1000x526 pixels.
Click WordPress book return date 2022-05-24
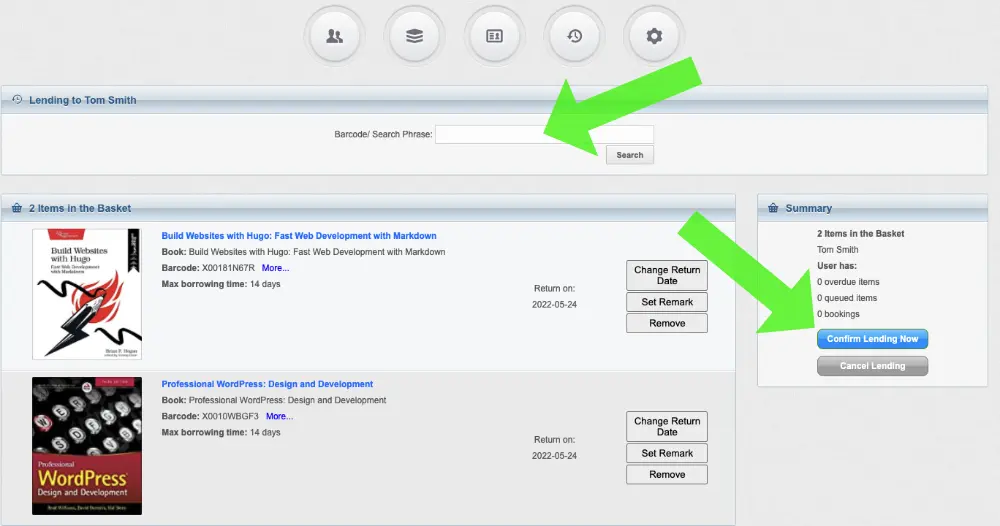point(554,456)
